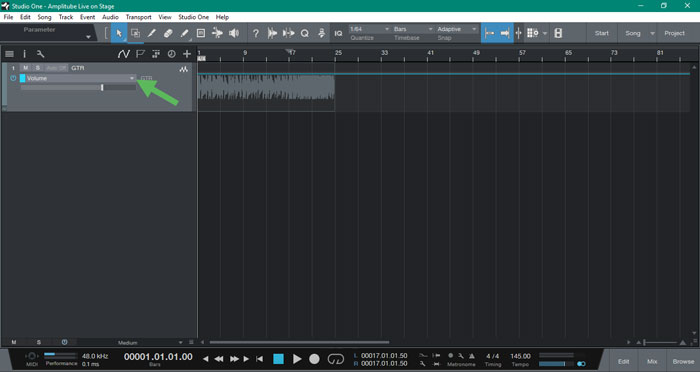Click the Song page button
The width and height of the screenshot is (700, 372).
(x=633, y=33)
